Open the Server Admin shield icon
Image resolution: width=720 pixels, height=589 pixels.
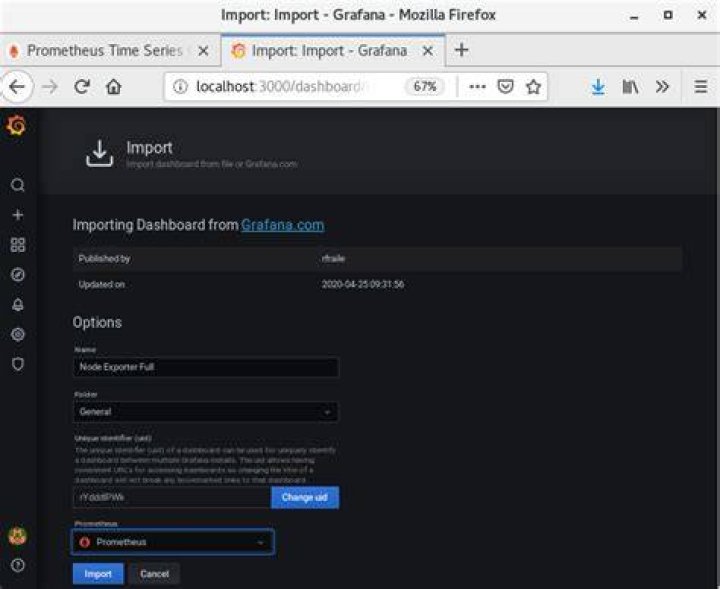[x=17, y=364]
